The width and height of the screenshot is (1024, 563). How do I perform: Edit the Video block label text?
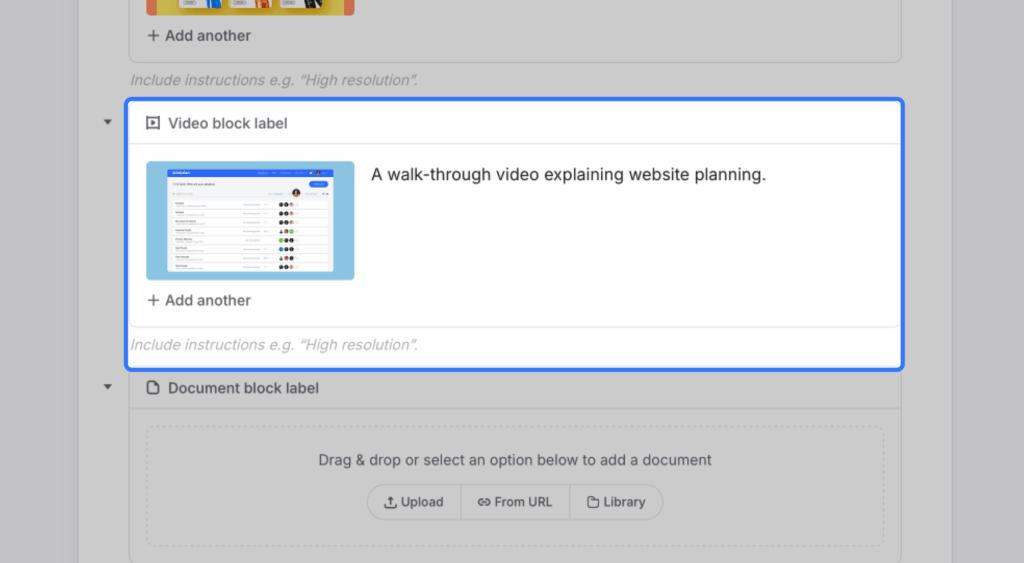(227, 123)
